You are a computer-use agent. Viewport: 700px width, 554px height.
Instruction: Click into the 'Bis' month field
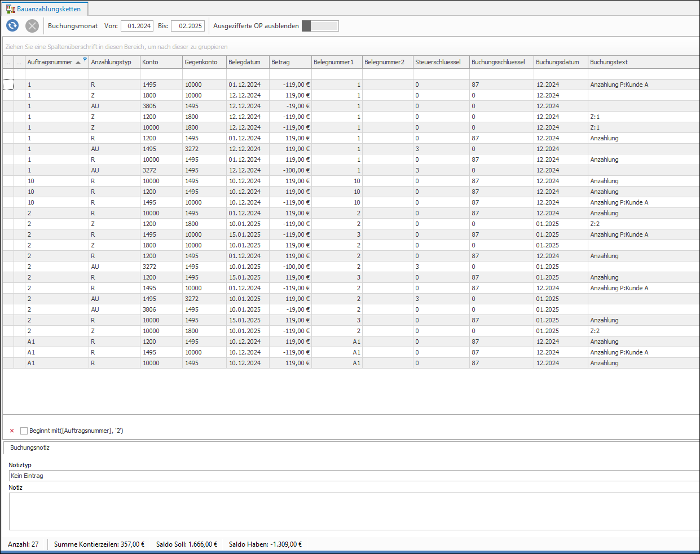188,26
